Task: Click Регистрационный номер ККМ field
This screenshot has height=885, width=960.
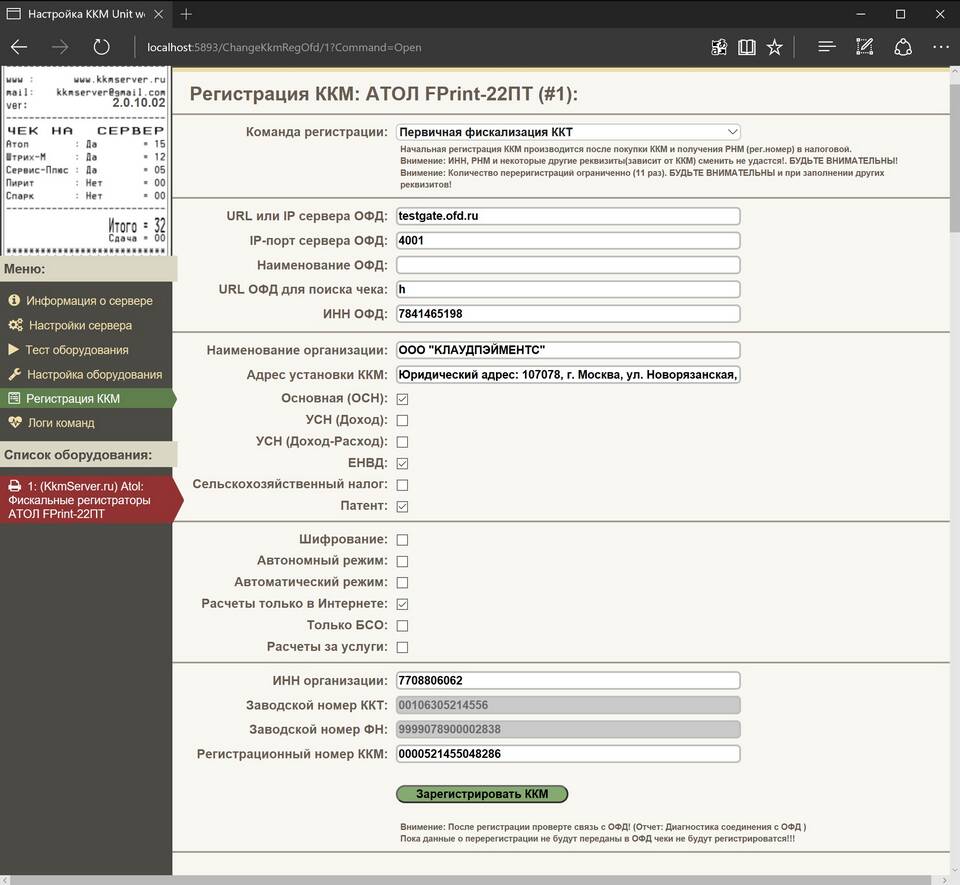Action: 568,754
